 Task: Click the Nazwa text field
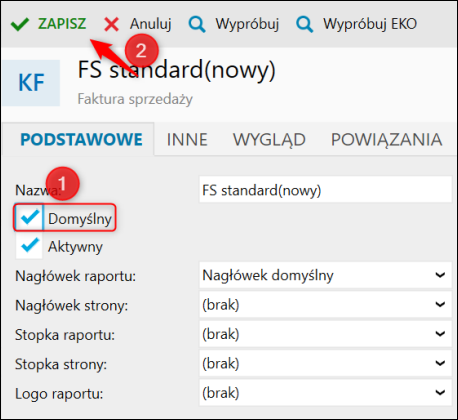click(x=325, y=189)
